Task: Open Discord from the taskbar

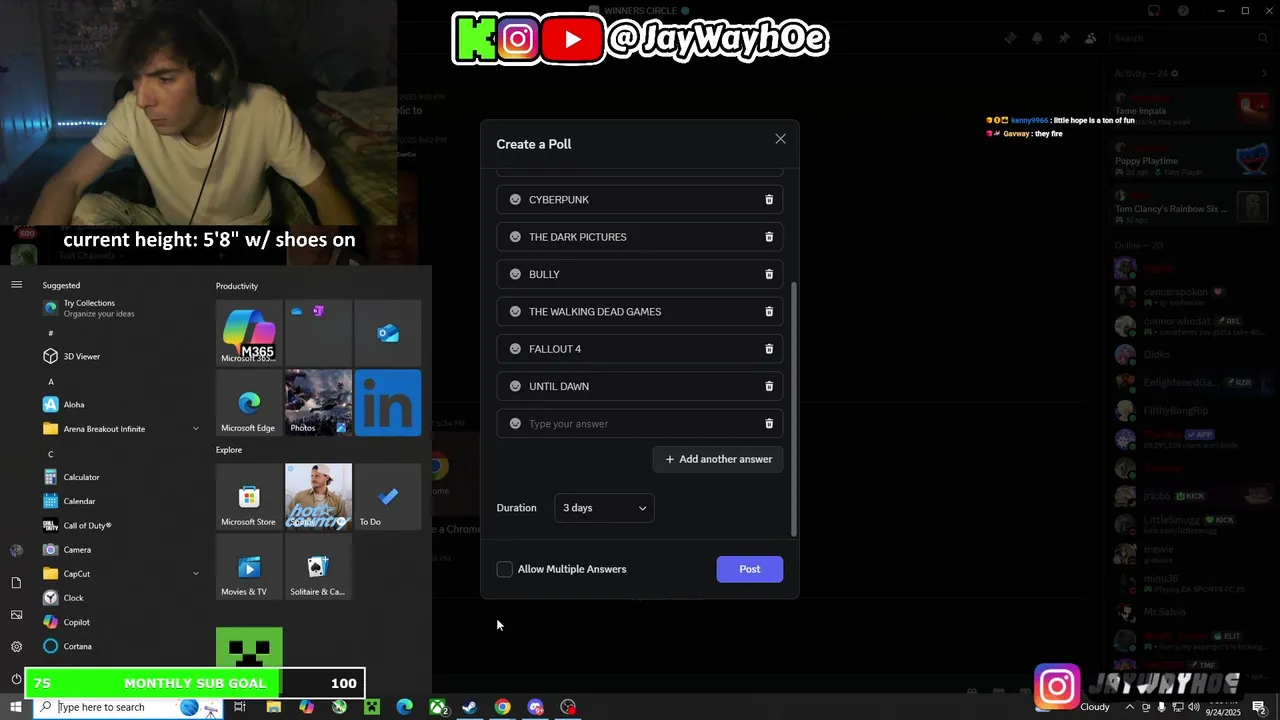Action: pos(536,707)
